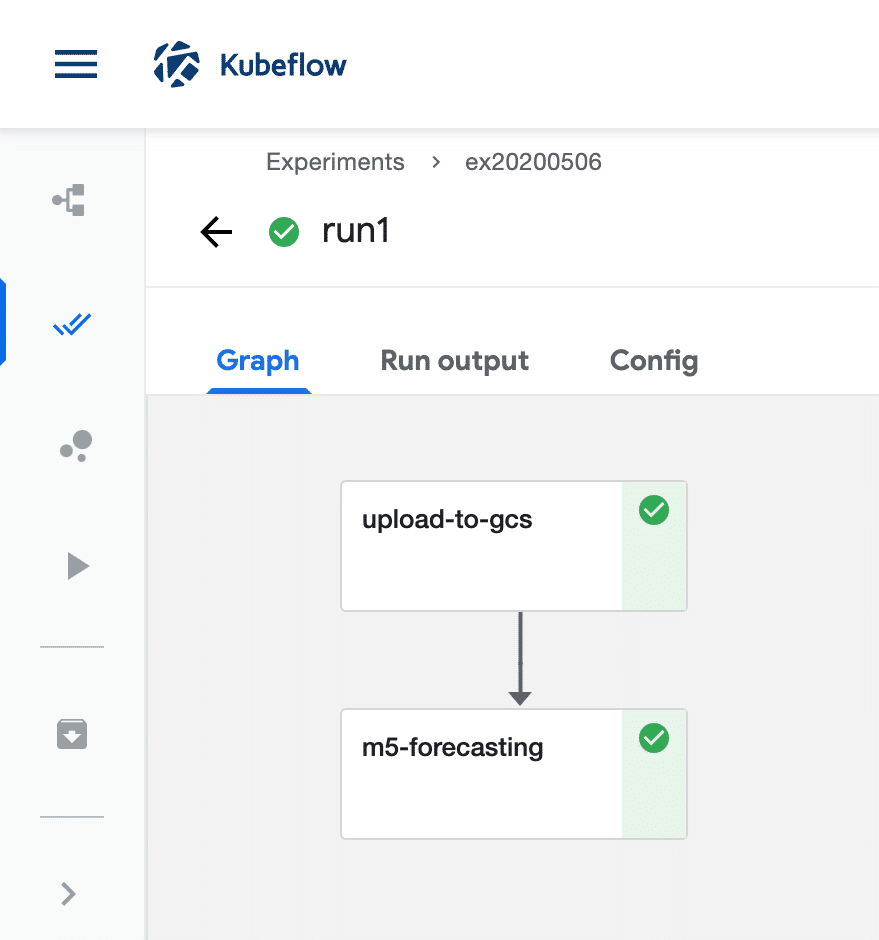
Task: Open Experiments double-check sidebar icon
Action: [72, 324]
